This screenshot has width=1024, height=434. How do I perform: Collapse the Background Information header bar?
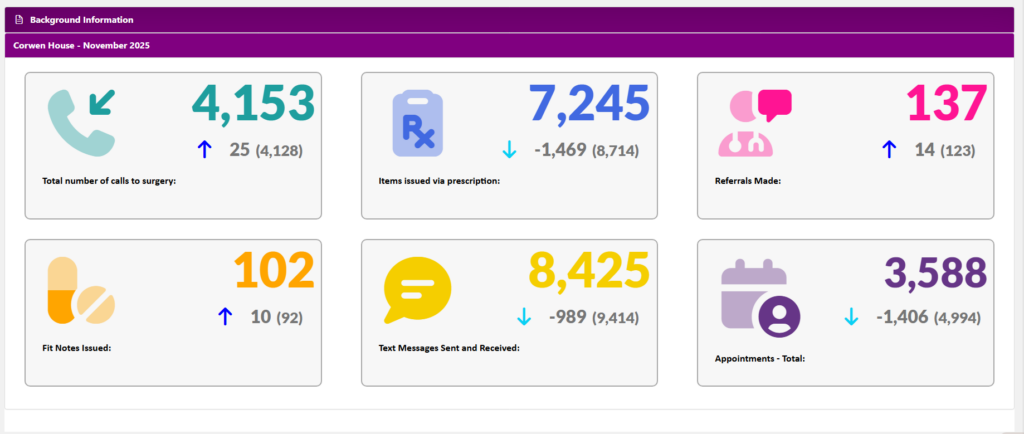coord(512,20)
